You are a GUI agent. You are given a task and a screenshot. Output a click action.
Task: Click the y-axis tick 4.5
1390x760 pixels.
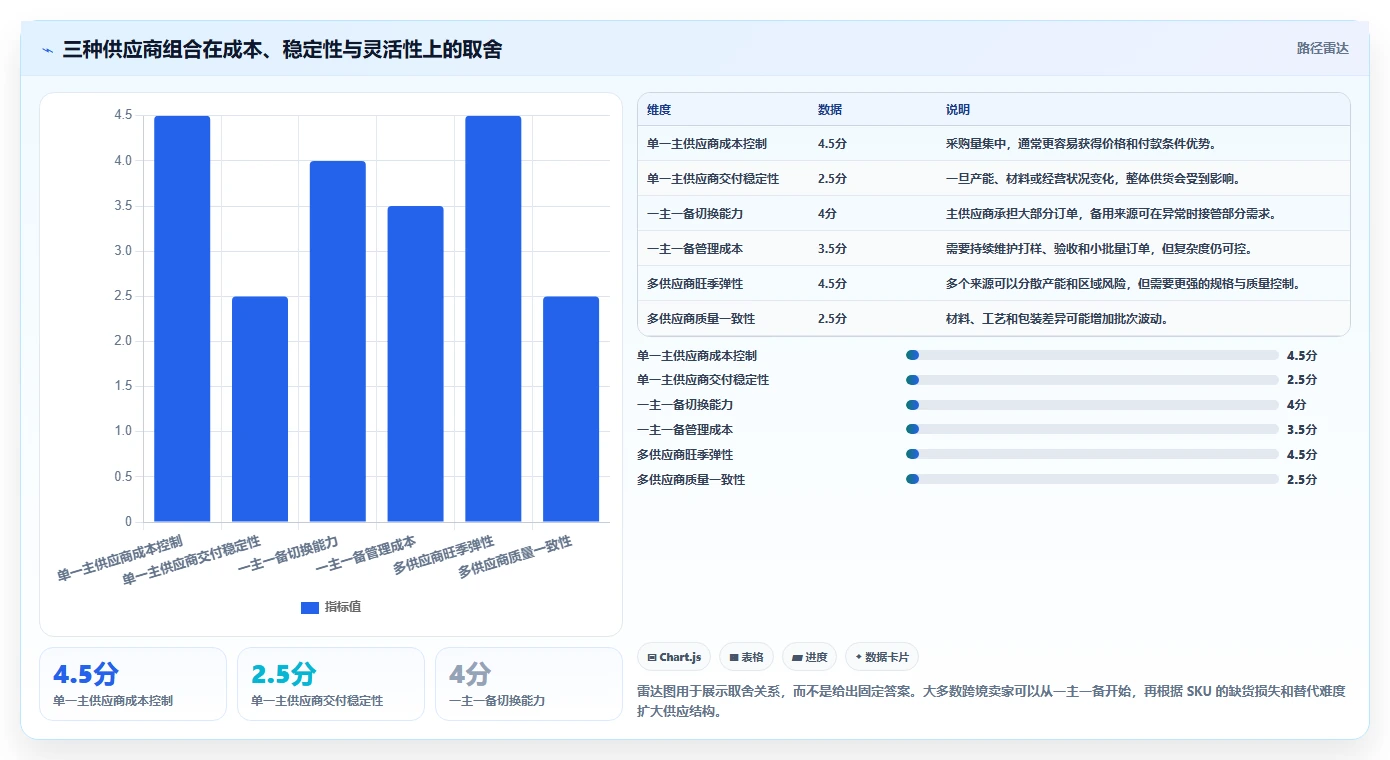point(123,115)
